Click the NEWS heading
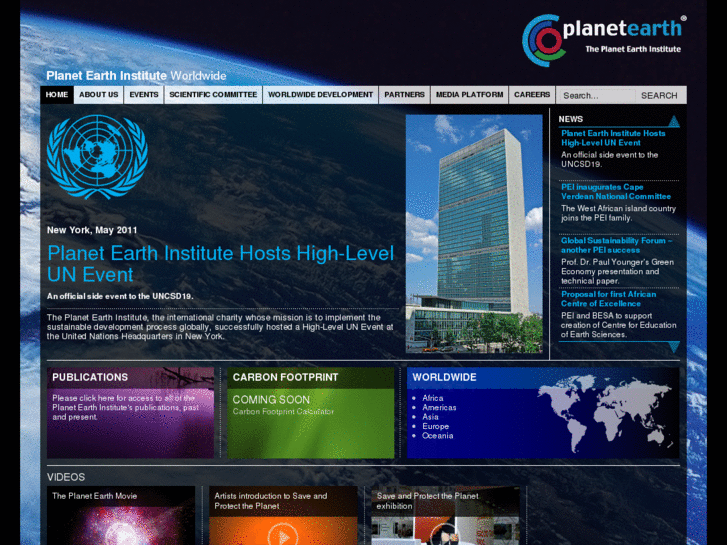 point(570,119)
